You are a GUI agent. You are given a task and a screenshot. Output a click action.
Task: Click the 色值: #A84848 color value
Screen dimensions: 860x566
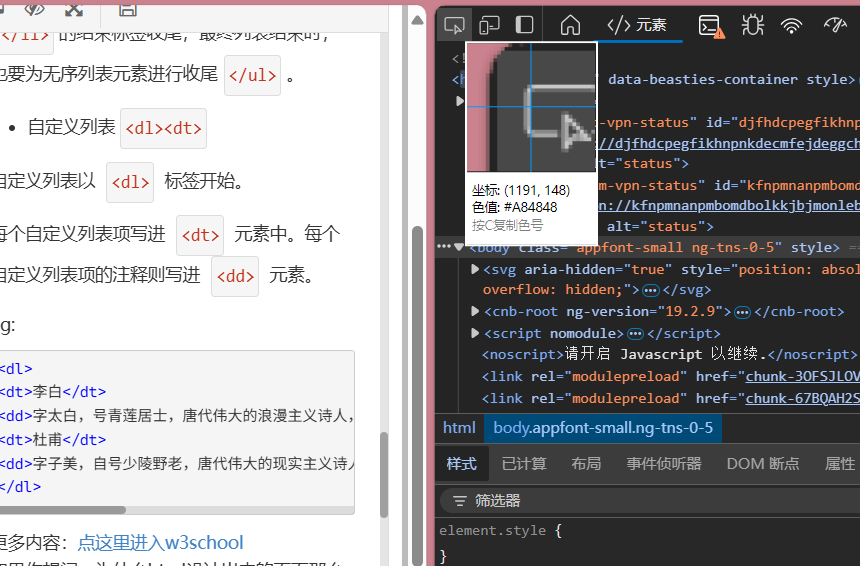[514, 207]
